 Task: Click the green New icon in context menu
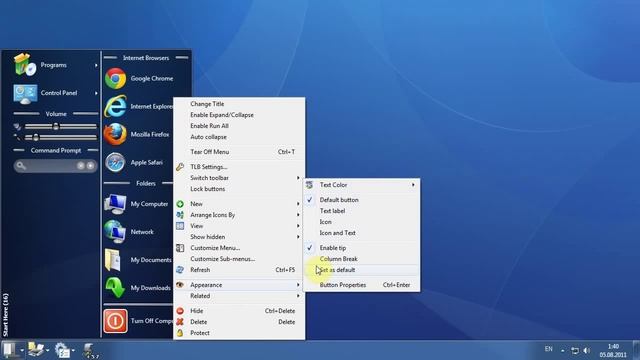click(180, 204)
